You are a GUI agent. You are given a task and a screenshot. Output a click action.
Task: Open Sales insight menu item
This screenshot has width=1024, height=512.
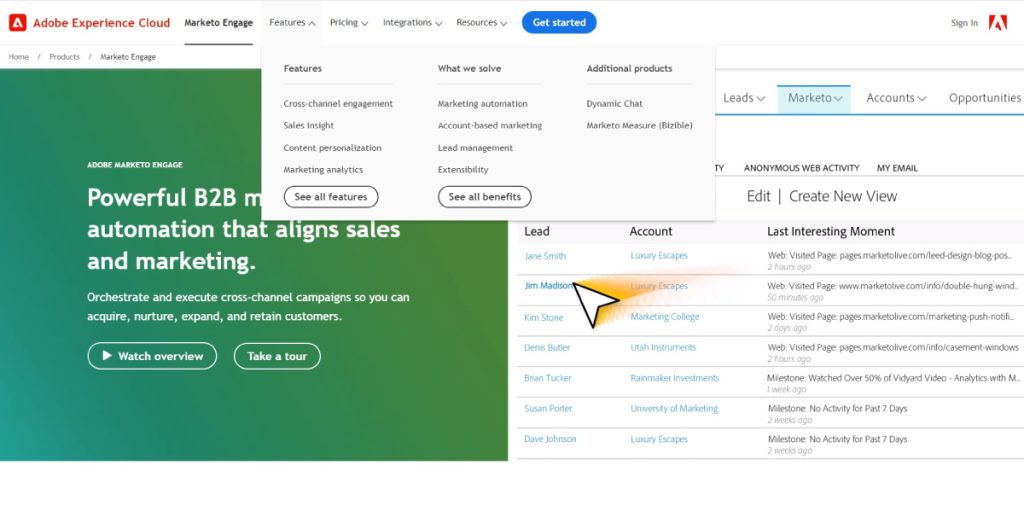(x=308, y=125)
